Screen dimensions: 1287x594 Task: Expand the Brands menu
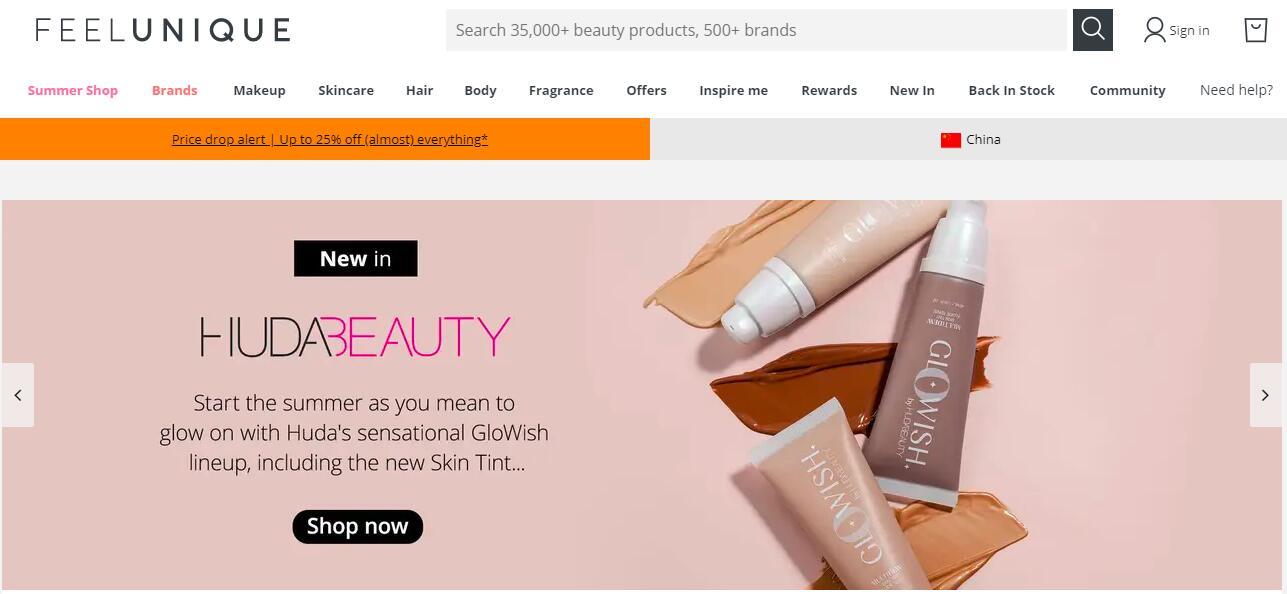(175, 90)
